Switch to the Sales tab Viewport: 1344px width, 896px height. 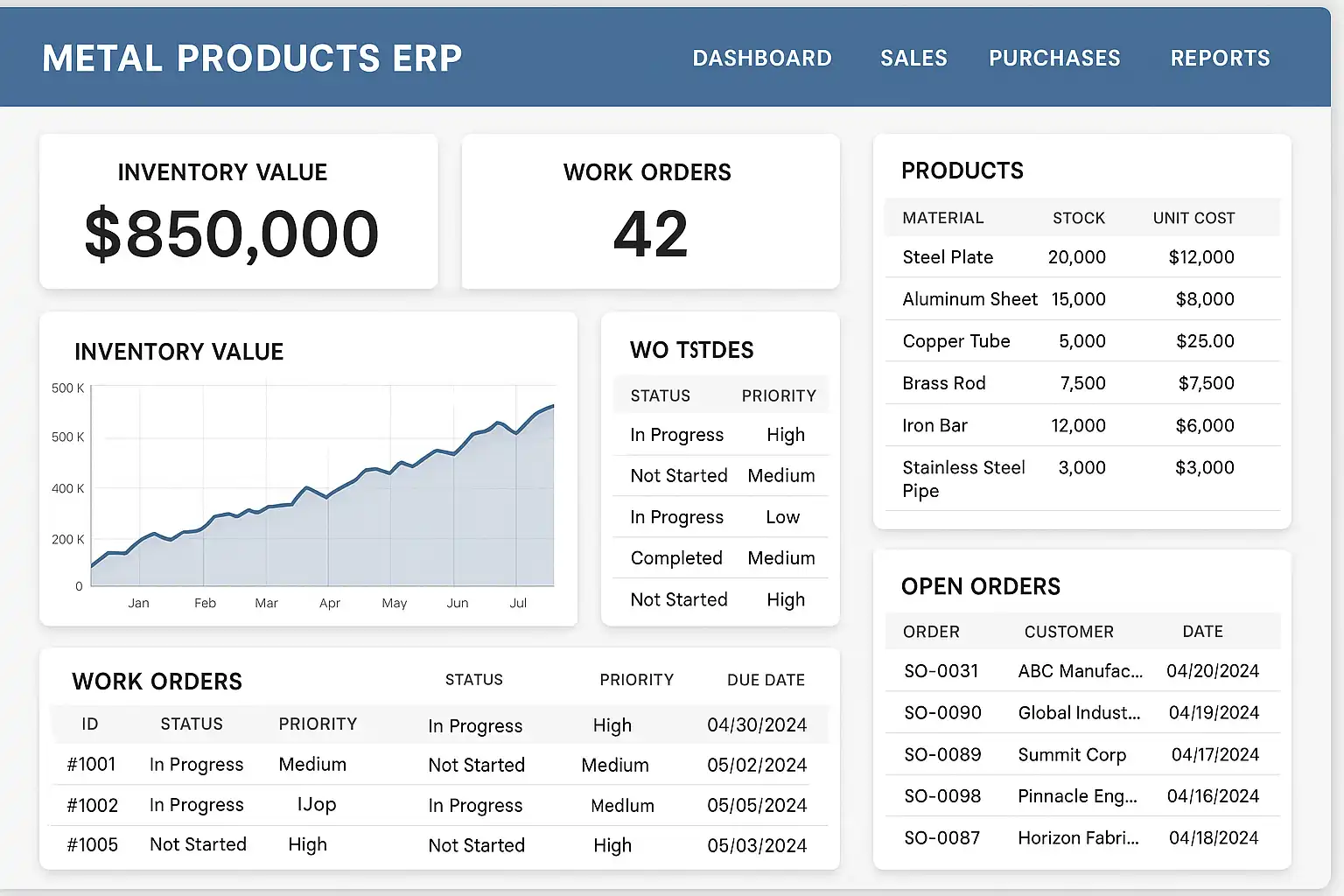(x=913, y=59)
